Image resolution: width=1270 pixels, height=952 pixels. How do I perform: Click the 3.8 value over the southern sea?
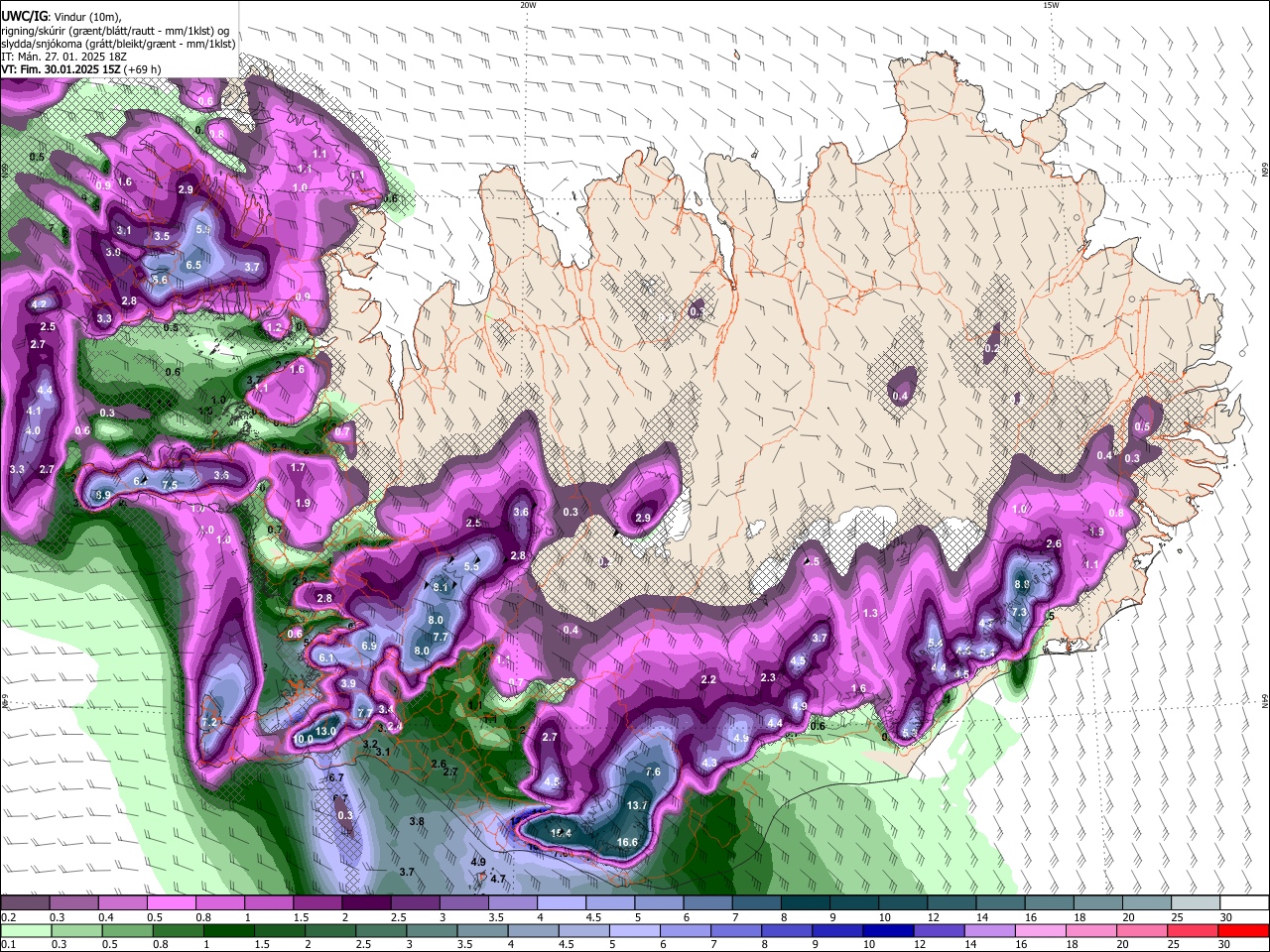417,821
